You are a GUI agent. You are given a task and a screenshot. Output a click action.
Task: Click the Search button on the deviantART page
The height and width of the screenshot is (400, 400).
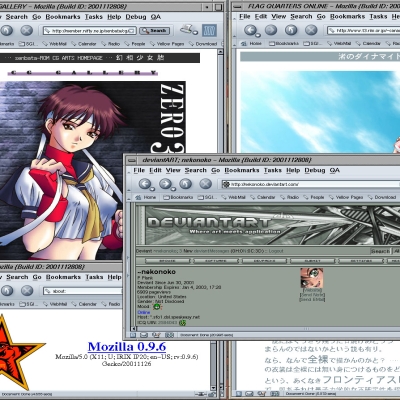380,251
